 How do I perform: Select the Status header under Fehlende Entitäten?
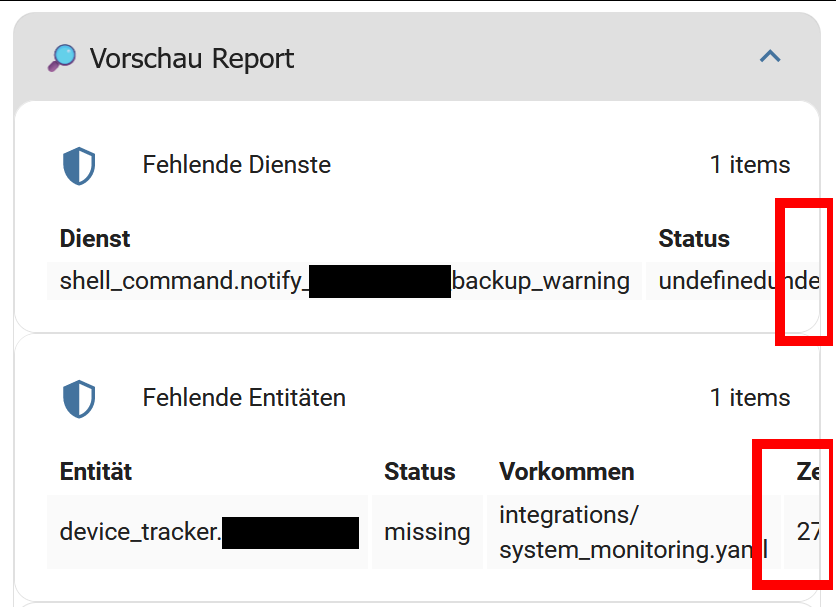[419, 471]
